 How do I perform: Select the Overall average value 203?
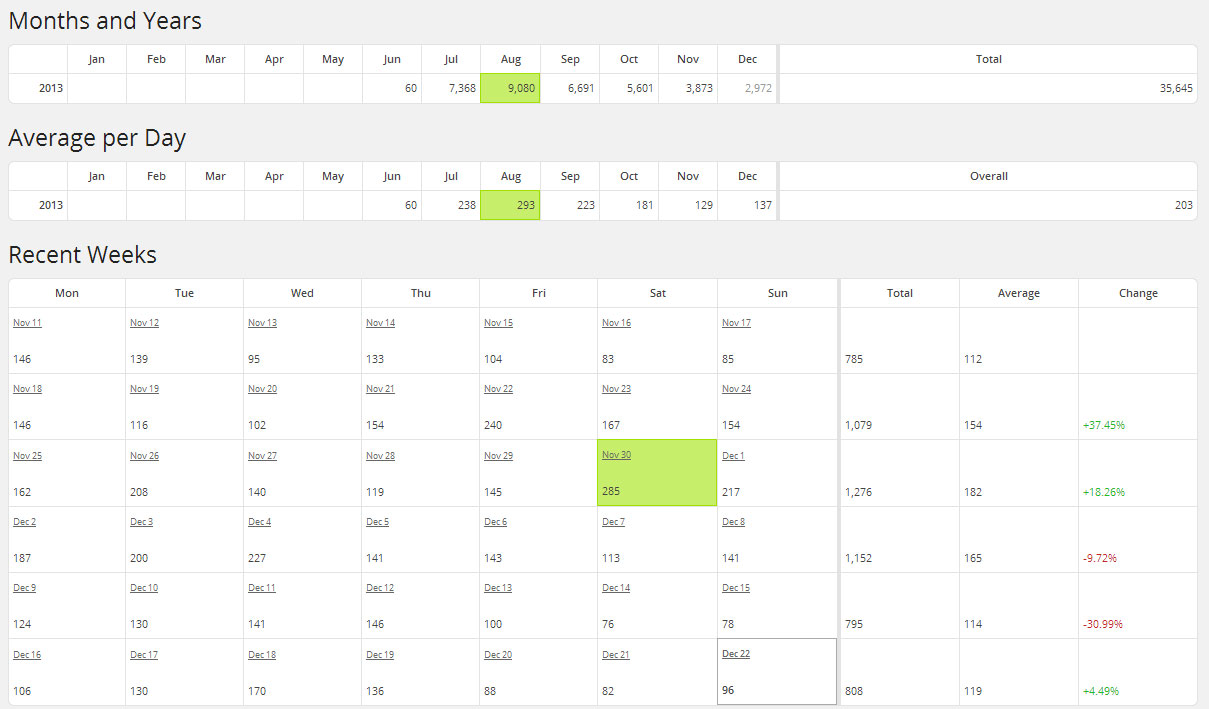click(1183, 205)
